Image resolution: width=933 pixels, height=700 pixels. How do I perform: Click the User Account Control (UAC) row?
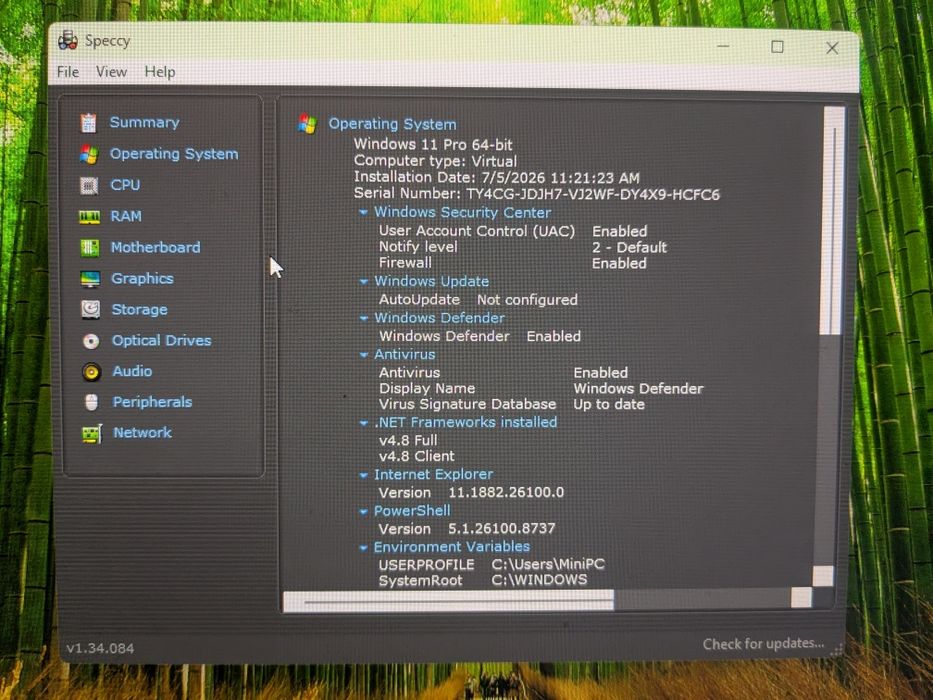click(x=513, y=231)
